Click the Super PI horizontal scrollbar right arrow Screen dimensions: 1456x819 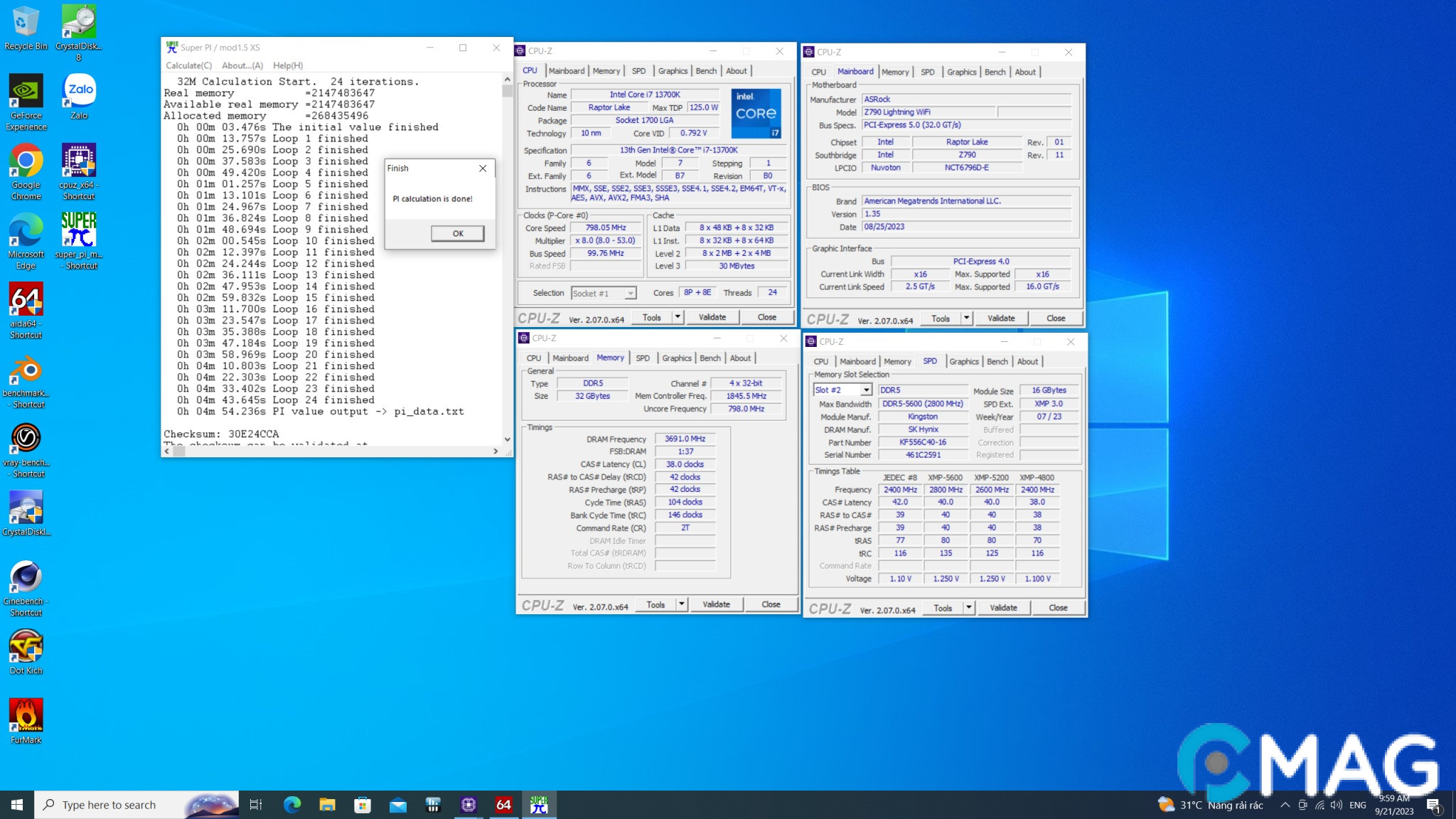tap(496, 451)
